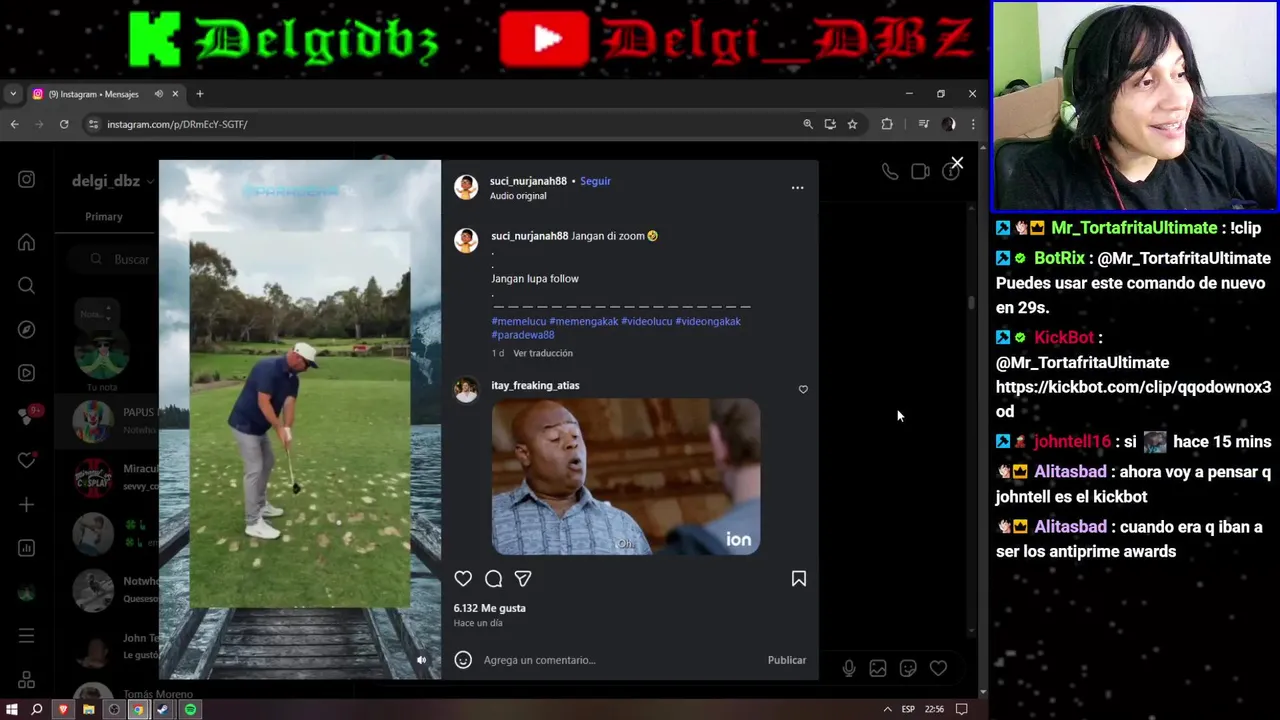Click the address bar URL instagram.com/p/DRmEcY-SGTF/
The image size is (1280, 720).
tap(177, 124)
